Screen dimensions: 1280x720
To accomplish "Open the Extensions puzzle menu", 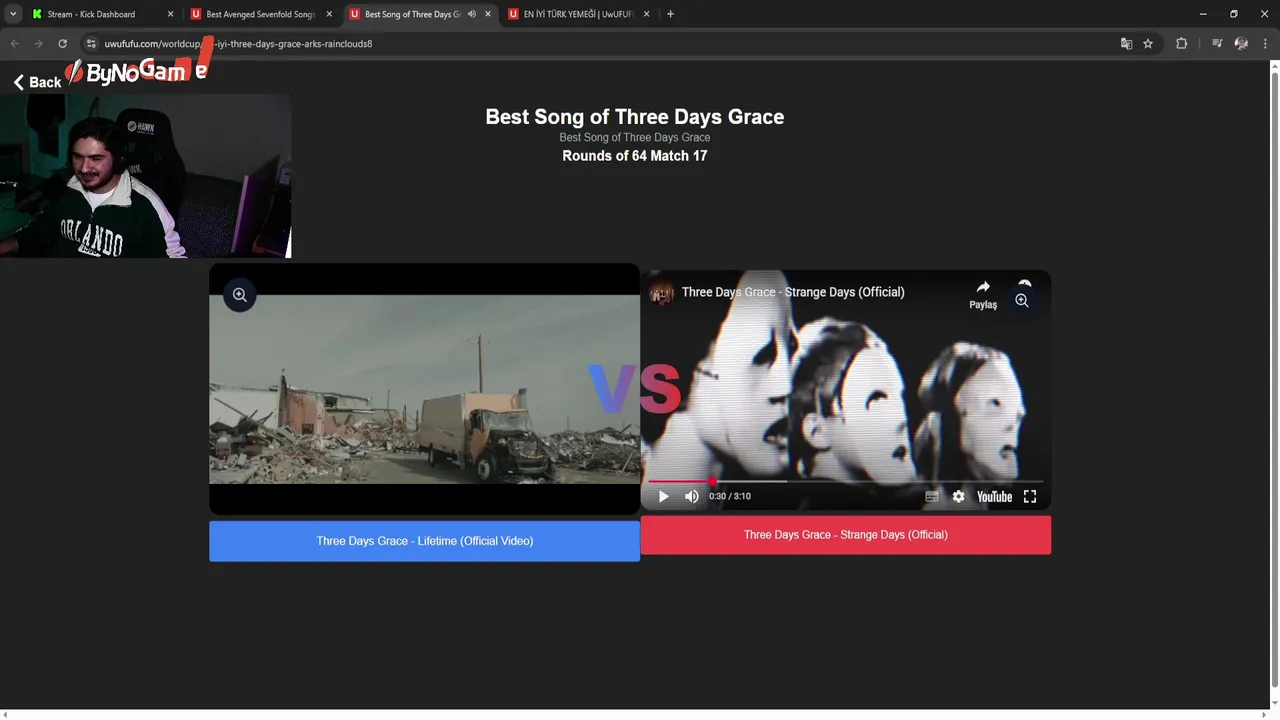I will click(x=1182, y=44).
